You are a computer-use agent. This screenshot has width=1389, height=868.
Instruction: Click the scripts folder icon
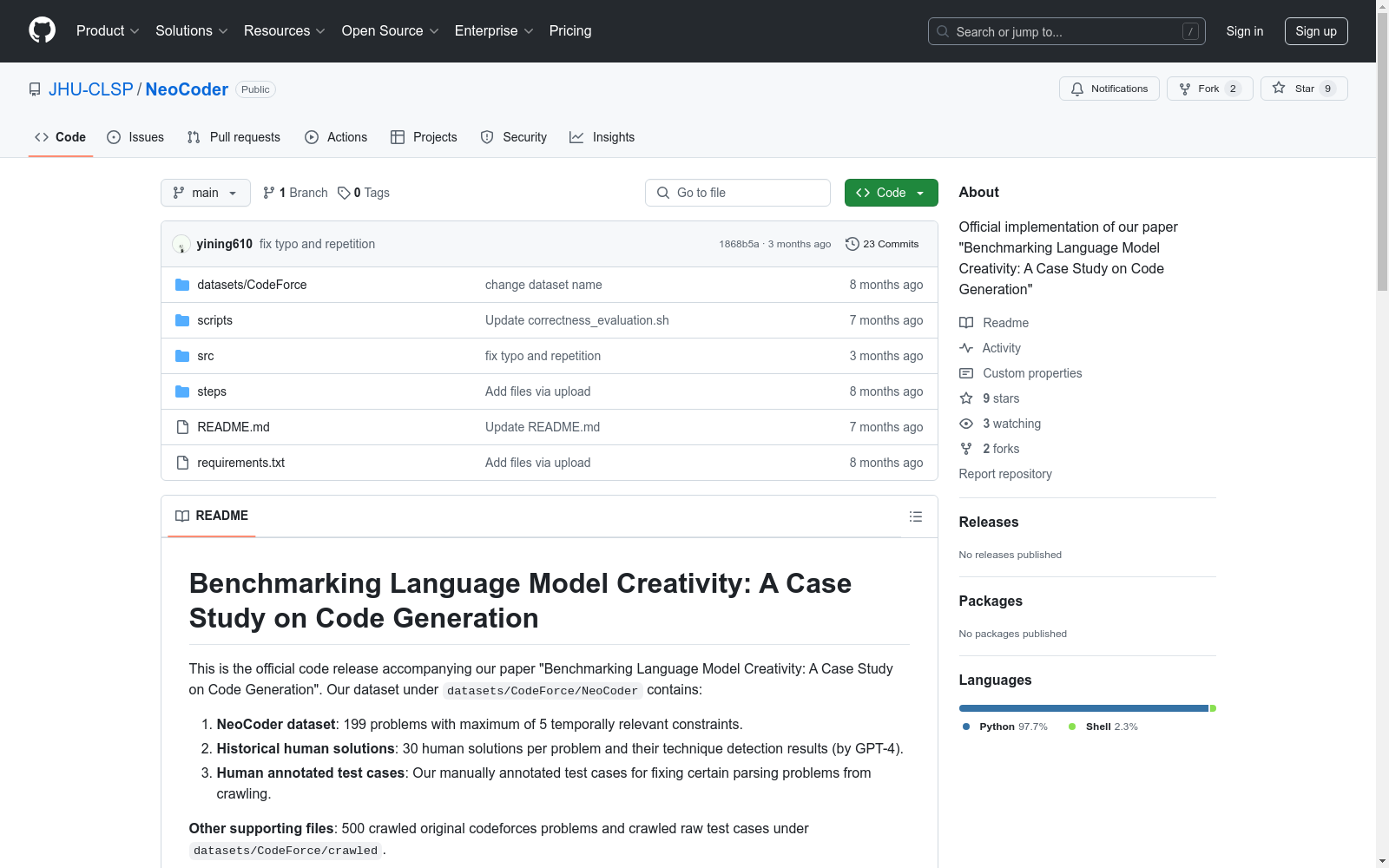pyautogui.click(x=182, y=320)
